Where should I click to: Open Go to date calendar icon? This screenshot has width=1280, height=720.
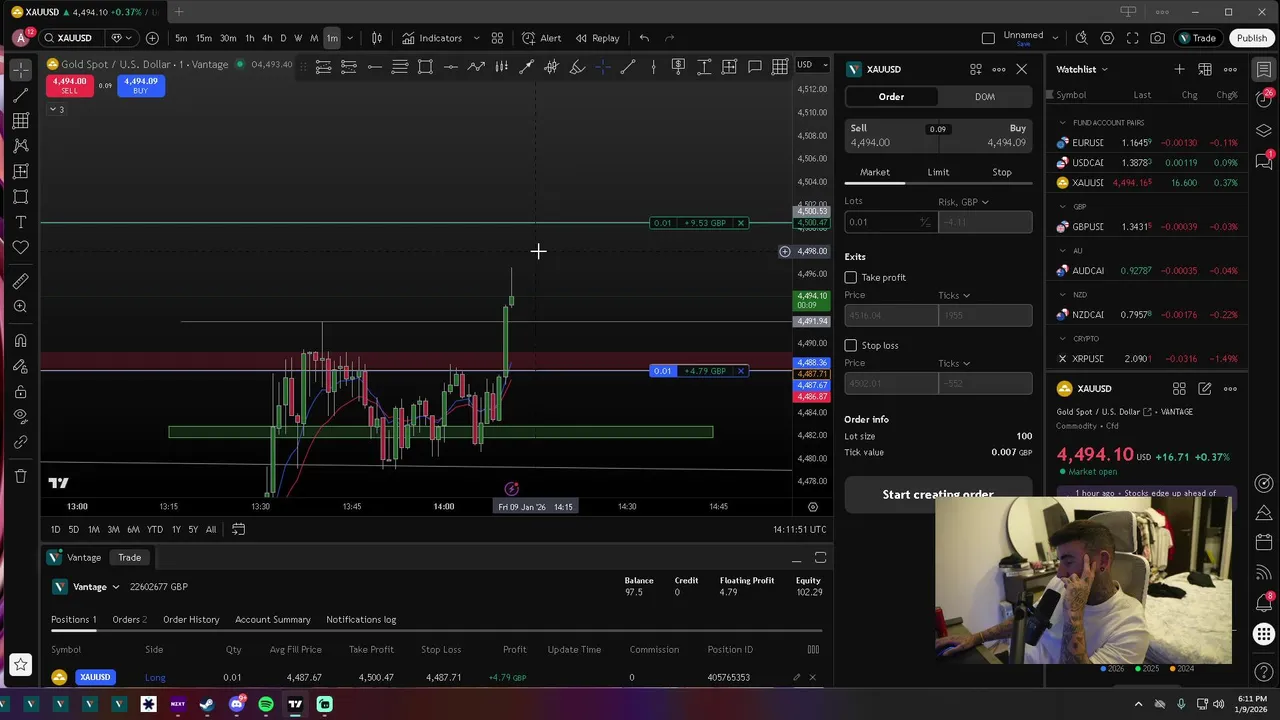238,529
